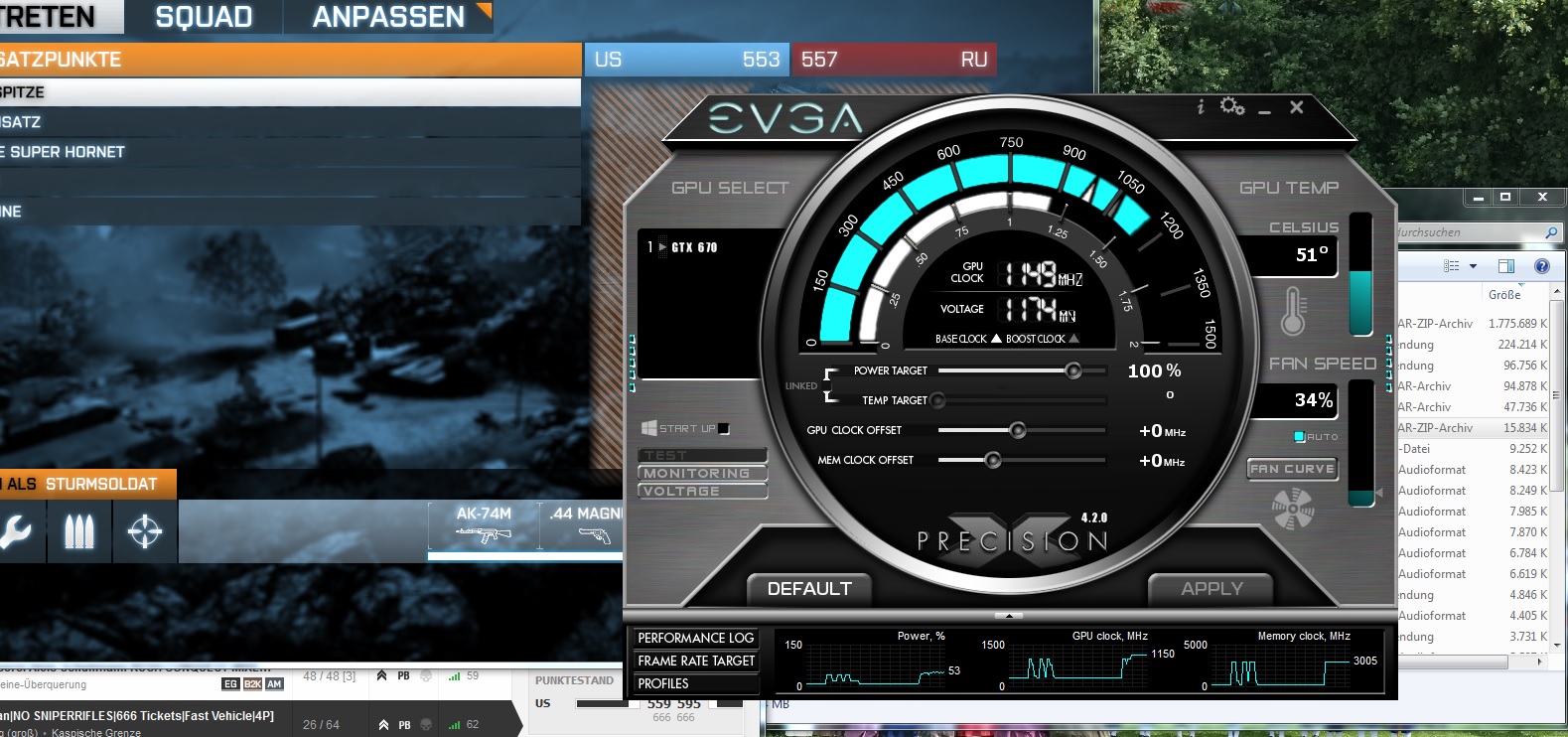1568x737 pixels.
Task: Open EVGA Precision settings gears icon
Action: pyautogui.click(x=1232, y=105)
